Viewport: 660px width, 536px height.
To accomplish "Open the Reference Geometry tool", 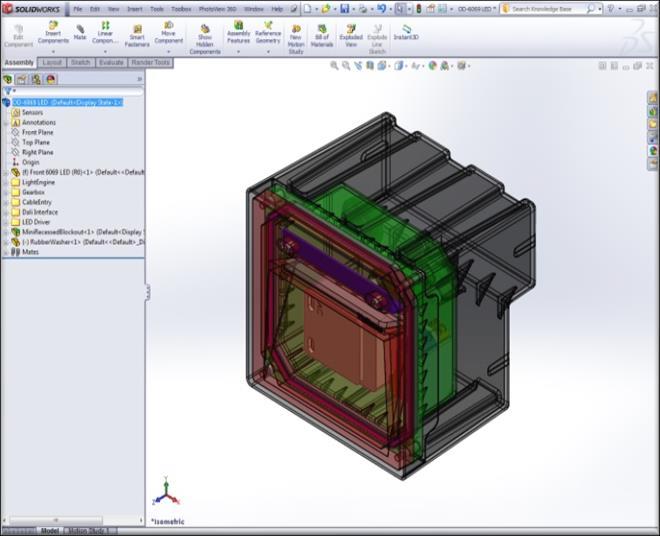I will (268, 33).
